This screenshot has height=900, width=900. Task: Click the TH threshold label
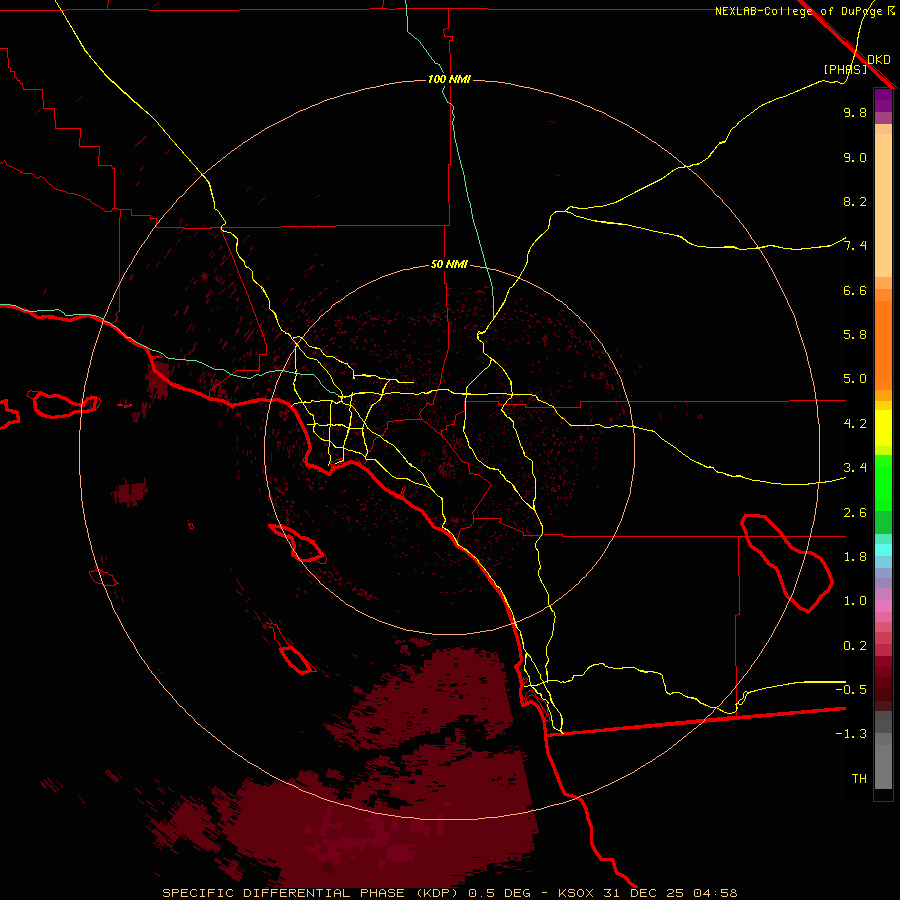click(859, 779)
